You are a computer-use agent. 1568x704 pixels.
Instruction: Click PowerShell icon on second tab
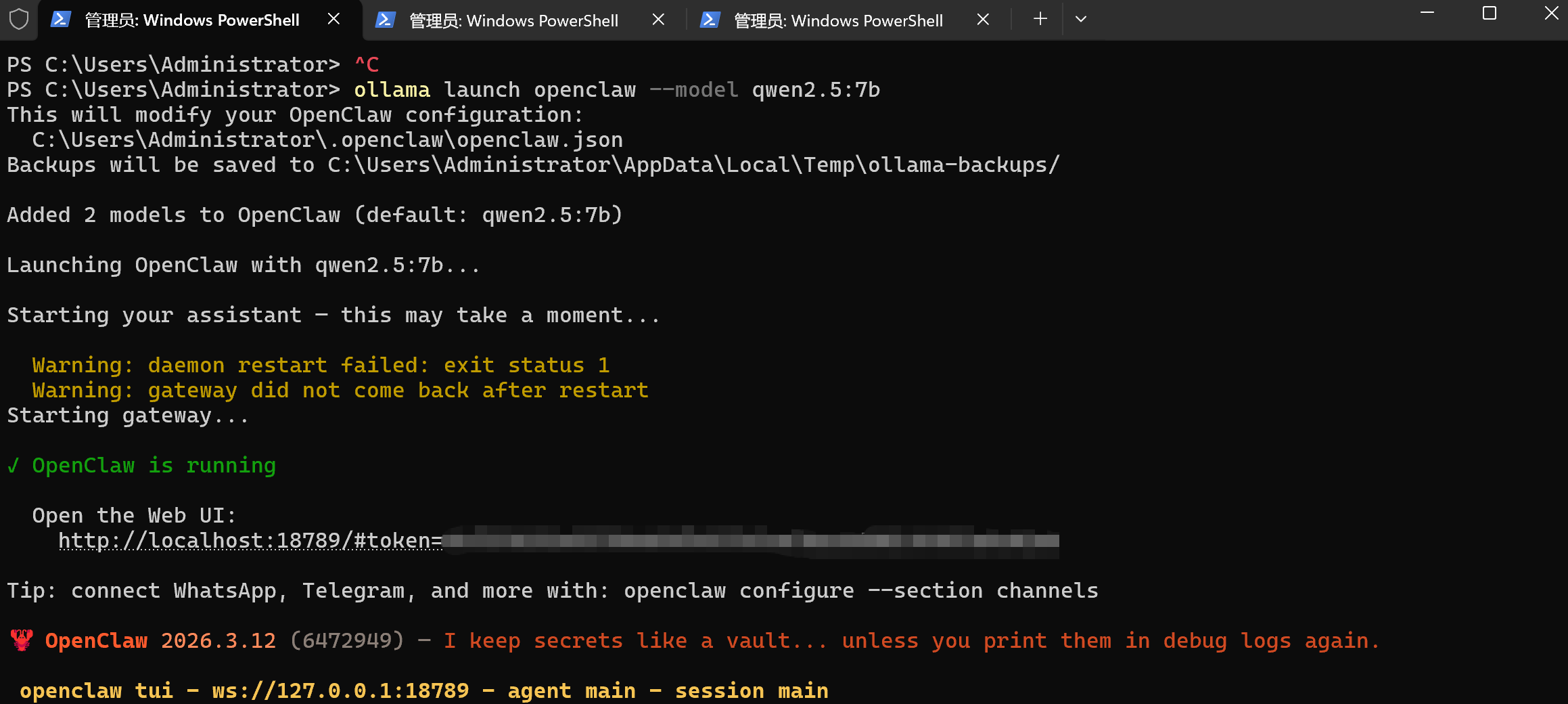click(x=385, y=20)
